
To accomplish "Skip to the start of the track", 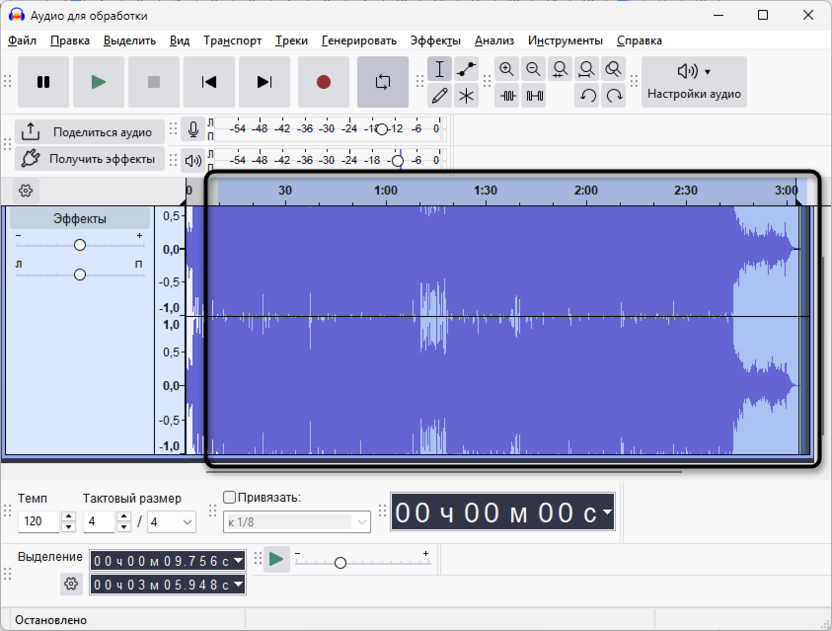I will (209, 82).
